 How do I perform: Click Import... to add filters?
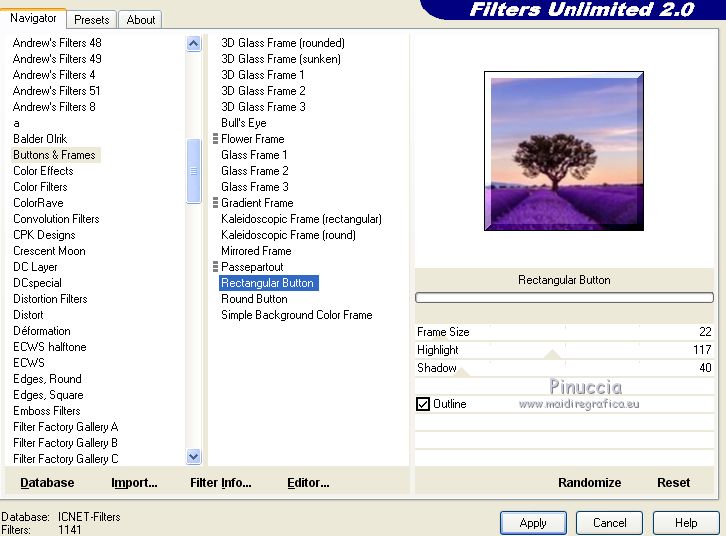coord(134,482)
